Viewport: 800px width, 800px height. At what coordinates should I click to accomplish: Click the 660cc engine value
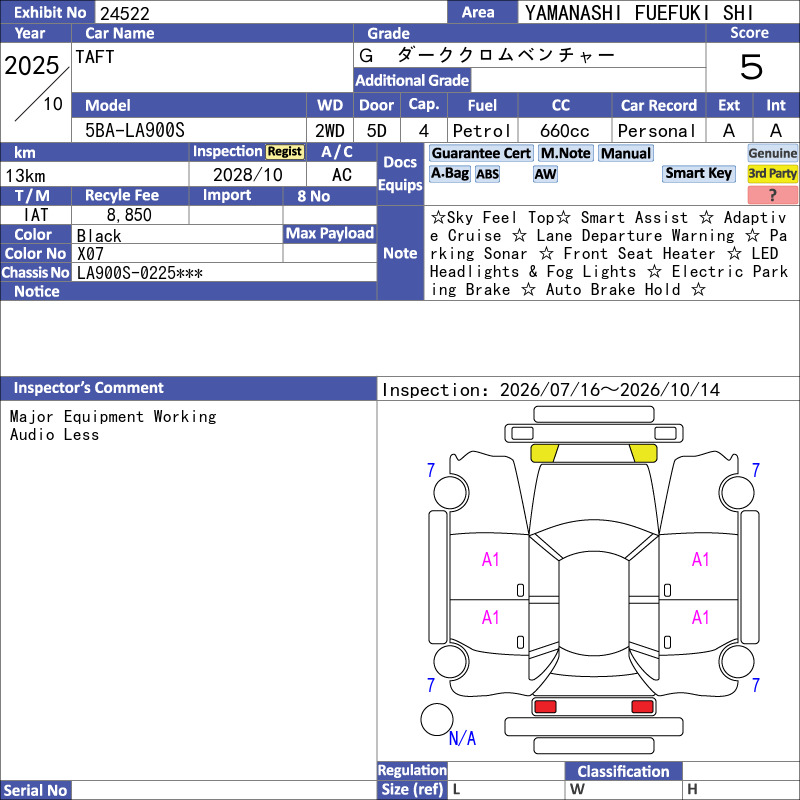[565, 131]
